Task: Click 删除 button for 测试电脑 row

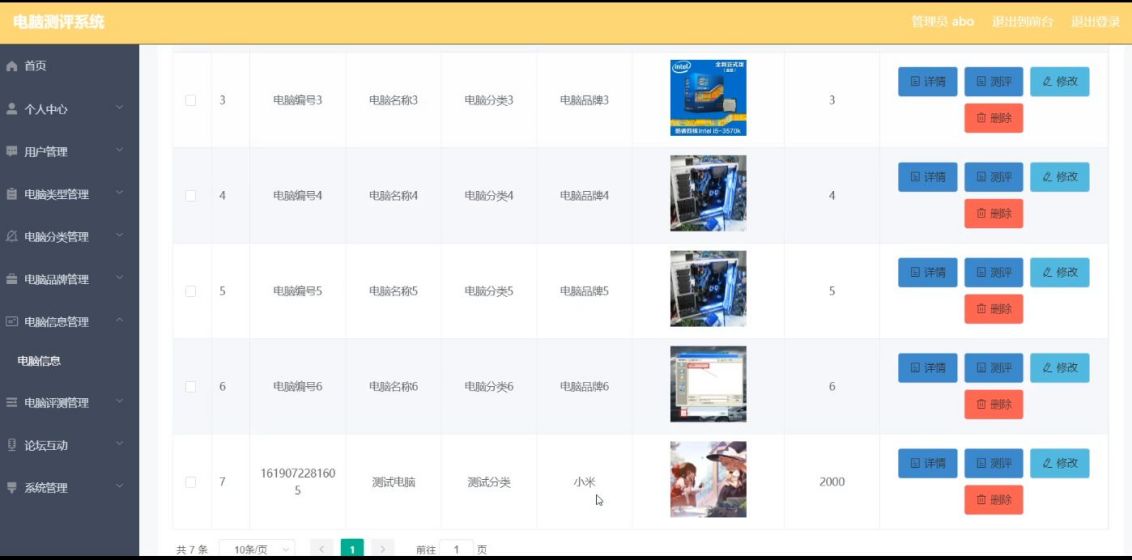Action: coord(993,499)
